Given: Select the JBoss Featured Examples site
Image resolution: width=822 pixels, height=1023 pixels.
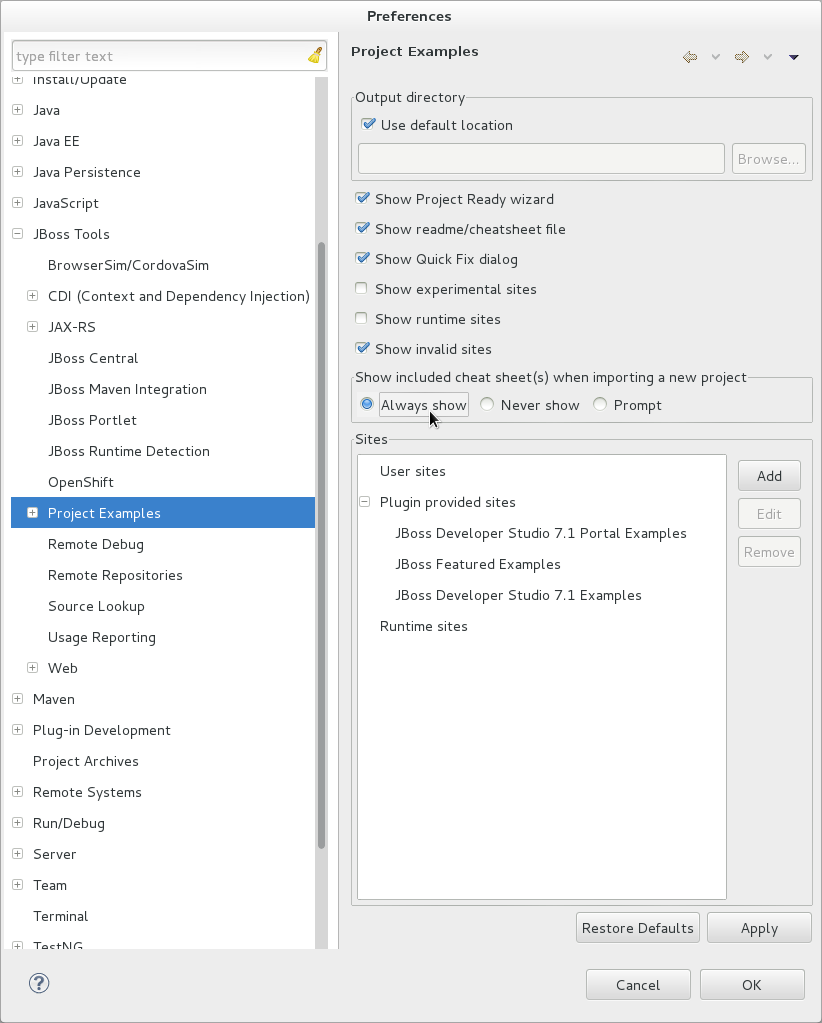Looking at the screenshot, I should point(477,564).
